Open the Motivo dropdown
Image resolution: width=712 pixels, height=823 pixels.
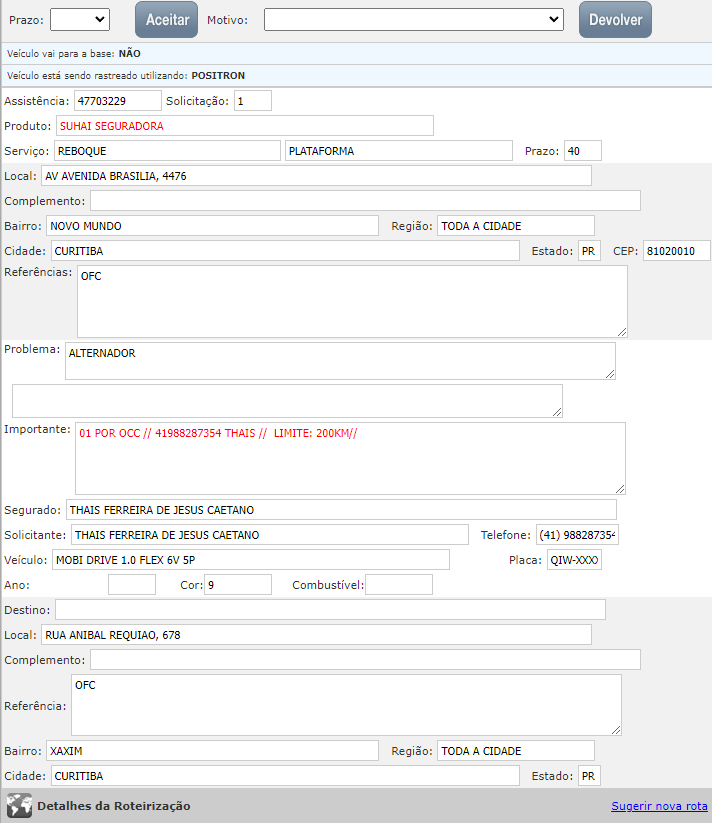[413, 20]
